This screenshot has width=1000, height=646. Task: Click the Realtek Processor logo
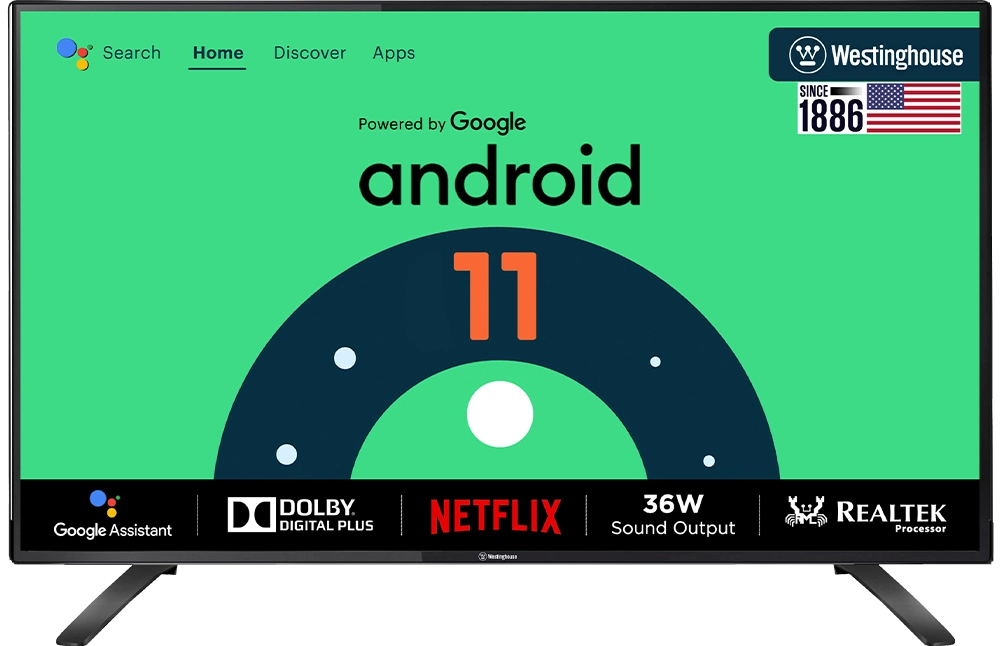coord(866,512)
